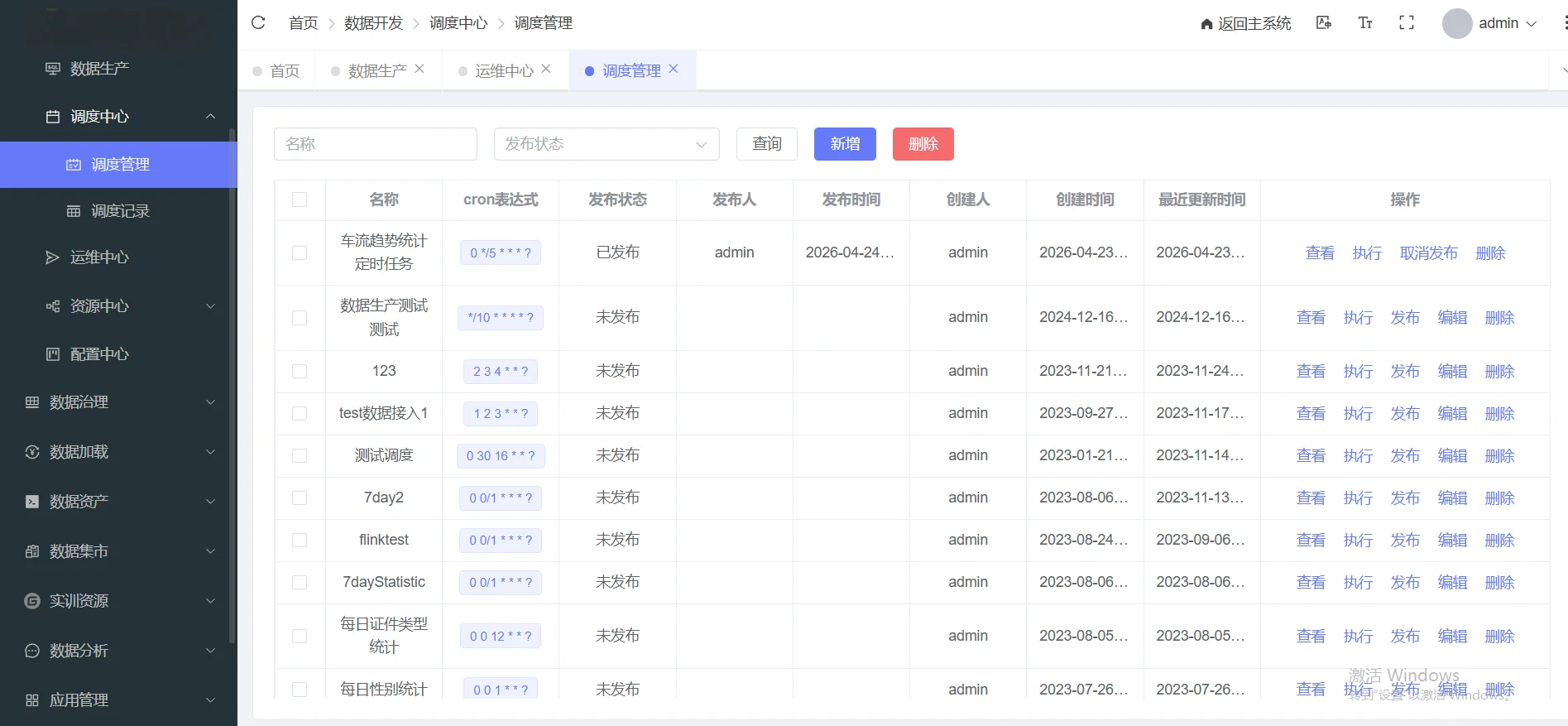
Task: Expand the 数据资产 menu chevron
Action: (x=210, y=502)
